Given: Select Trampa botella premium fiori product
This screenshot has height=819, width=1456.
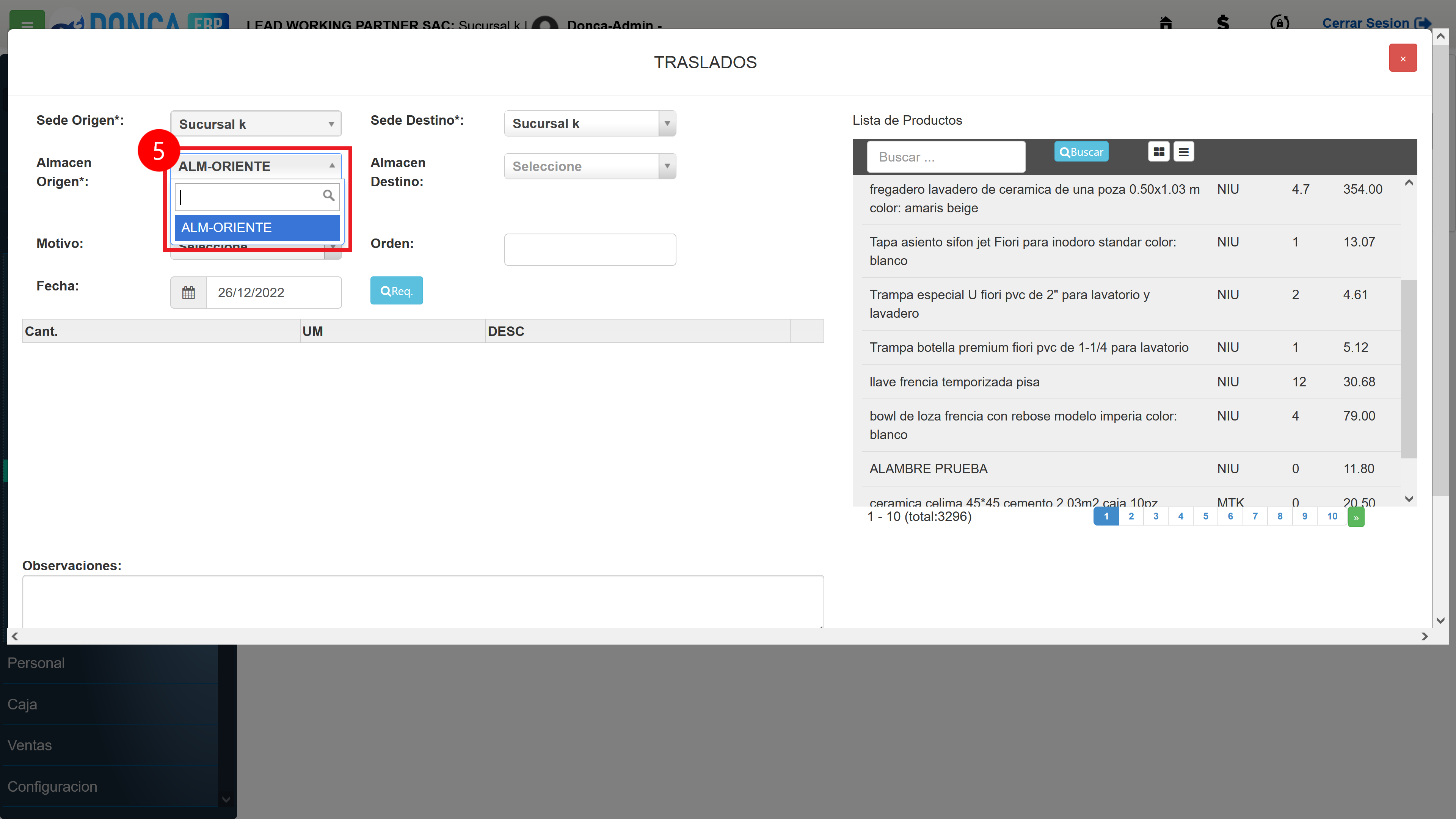Looking at the screenshot, I should click(x=1131, y=348).
